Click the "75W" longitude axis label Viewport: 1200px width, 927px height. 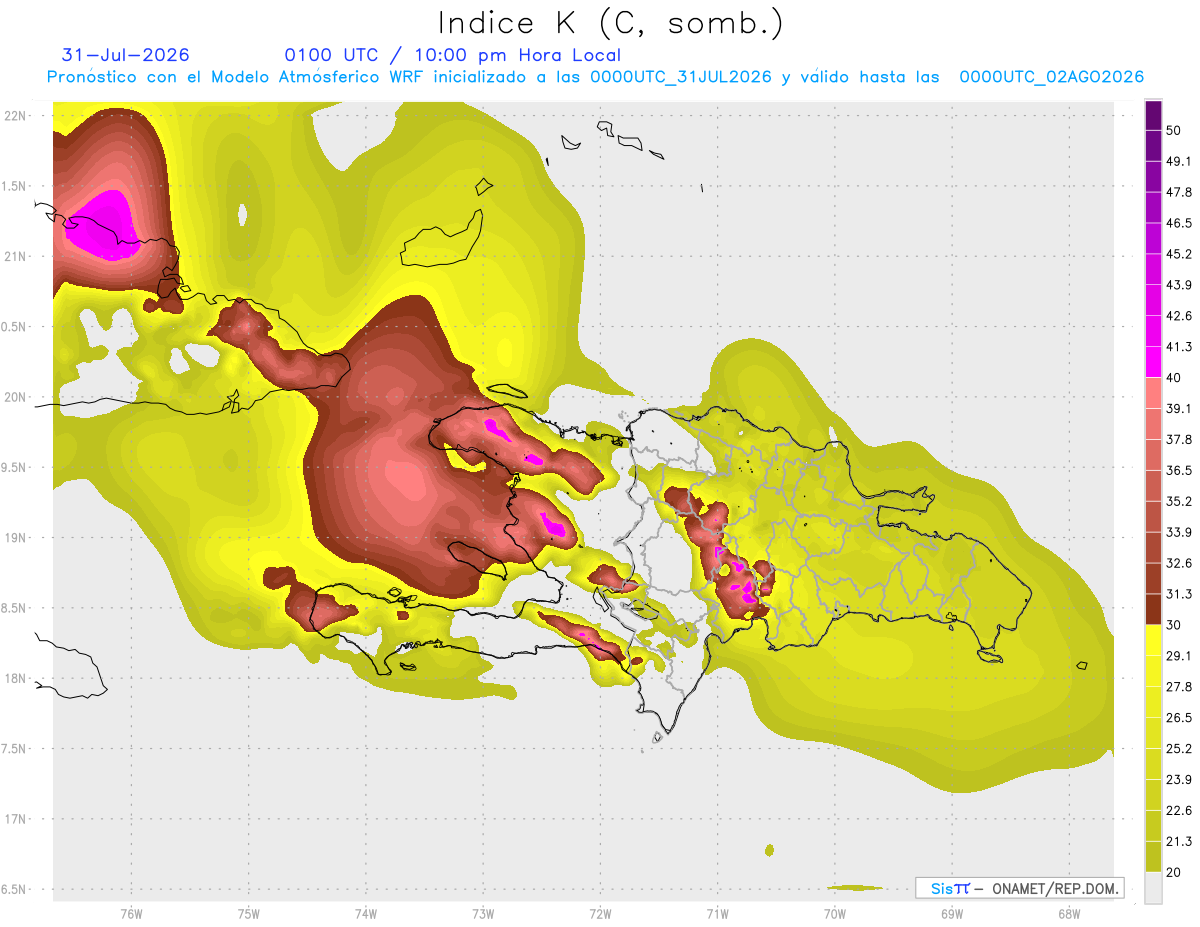(248, 913)
